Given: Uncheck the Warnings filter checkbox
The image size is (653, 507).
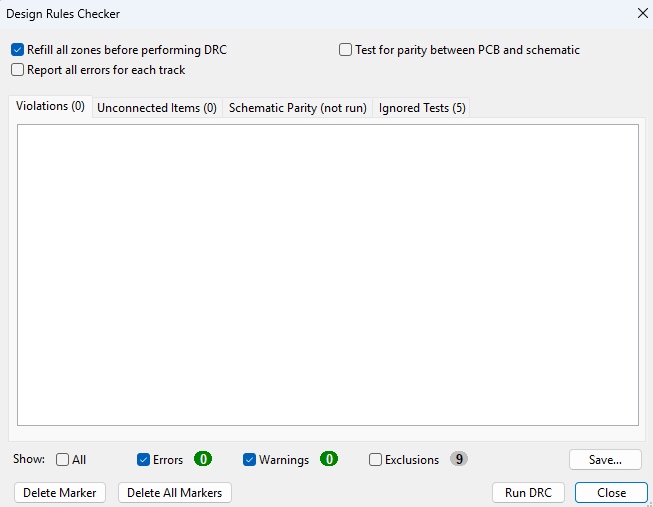Looking at the screenshot, I should click(250, 460).
